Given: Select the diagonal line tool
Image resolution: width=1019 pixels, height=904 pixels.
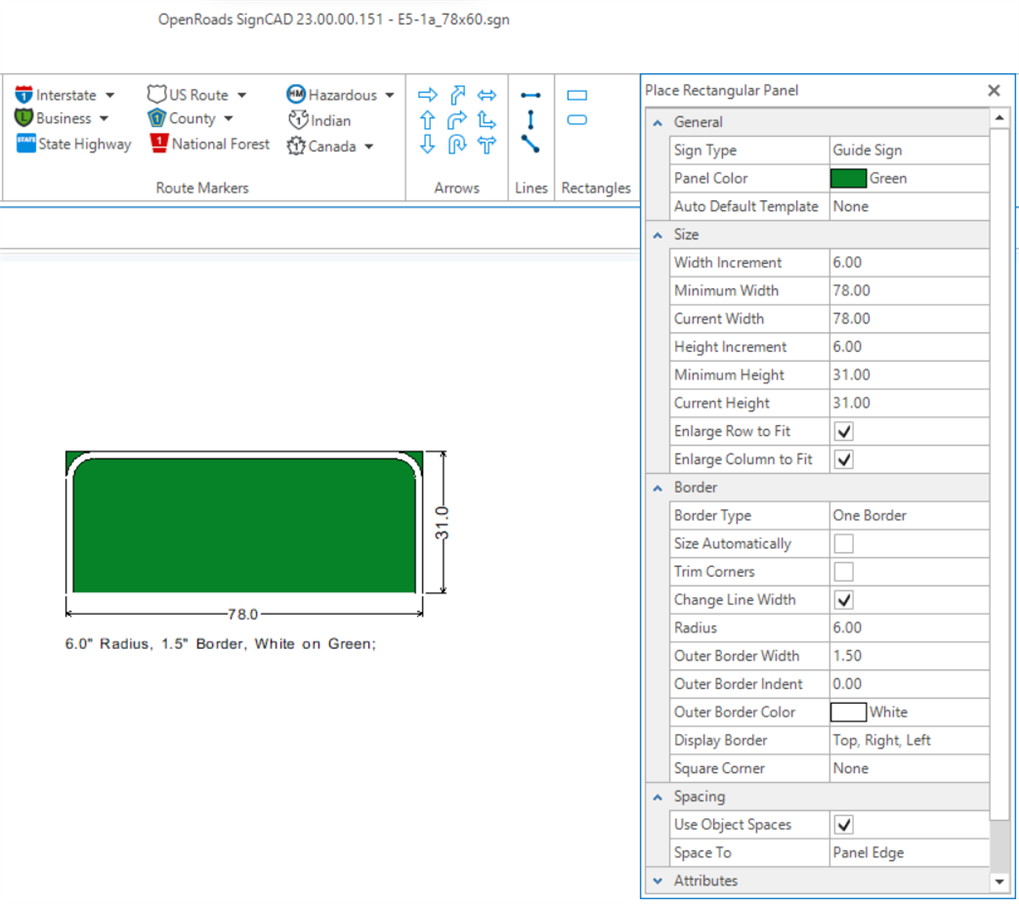Looking at the screenshot, I should click(x=530, y=144).
